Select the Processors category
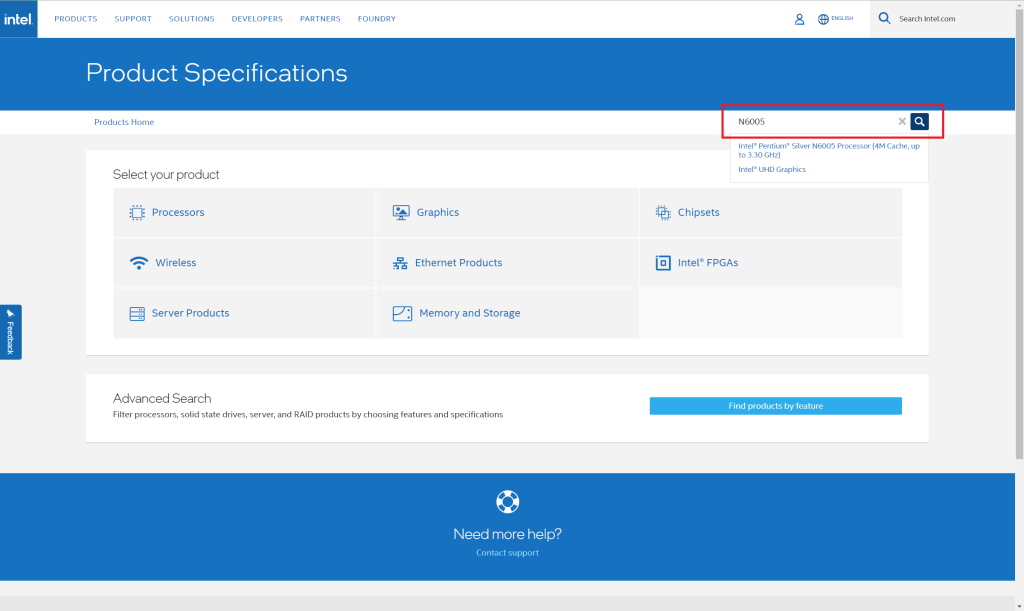1024x611 pixels. tap(177, 212)
